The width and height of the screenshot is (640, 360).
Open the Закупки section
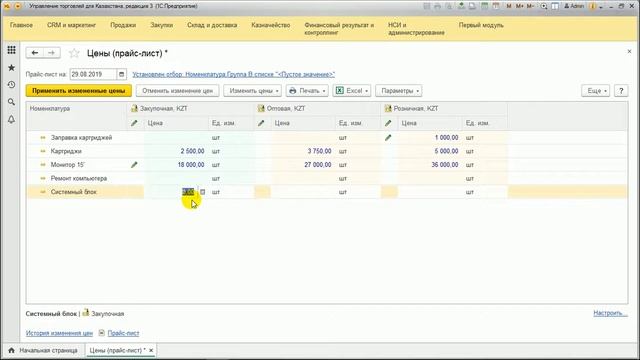coord(162,25)
